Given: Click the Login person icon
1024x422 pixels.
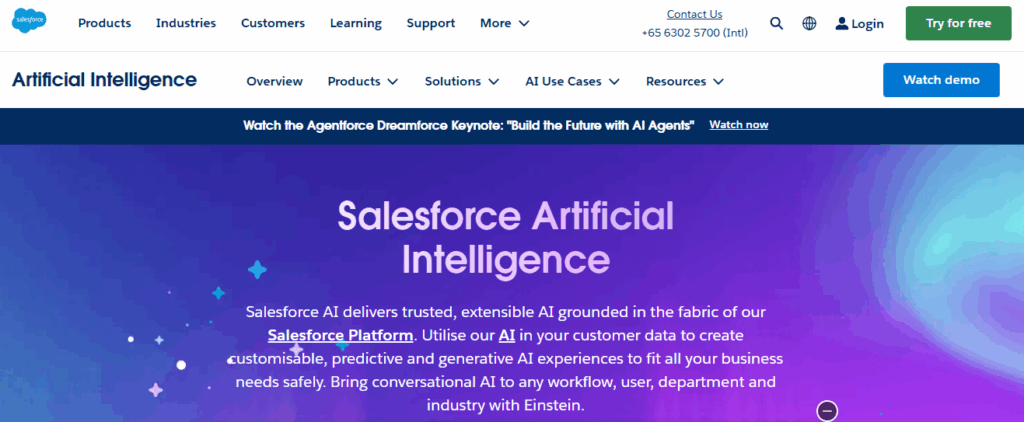Looking at the screenshot, I should (x=842, y=23).
